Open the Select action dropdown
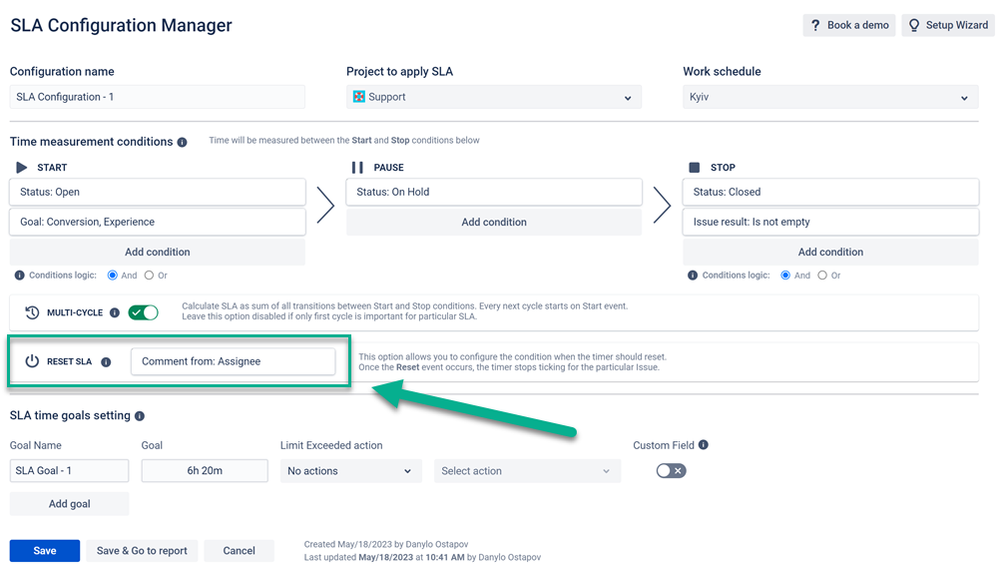The image size is (998, 571). click(527, 471)
